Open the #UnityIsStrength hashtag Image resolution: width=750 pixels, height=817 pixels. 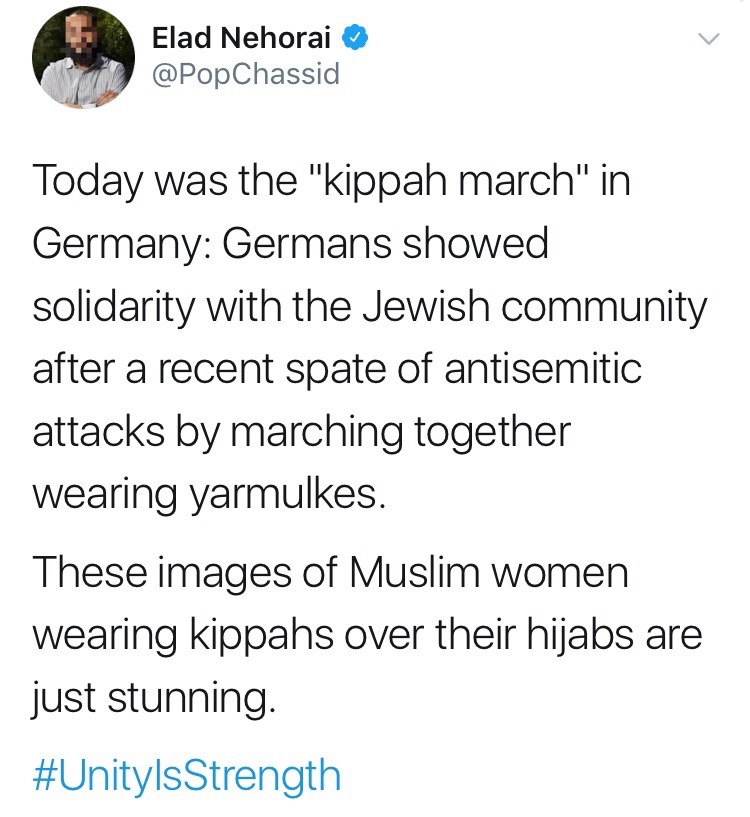click(x=186, y=774)
